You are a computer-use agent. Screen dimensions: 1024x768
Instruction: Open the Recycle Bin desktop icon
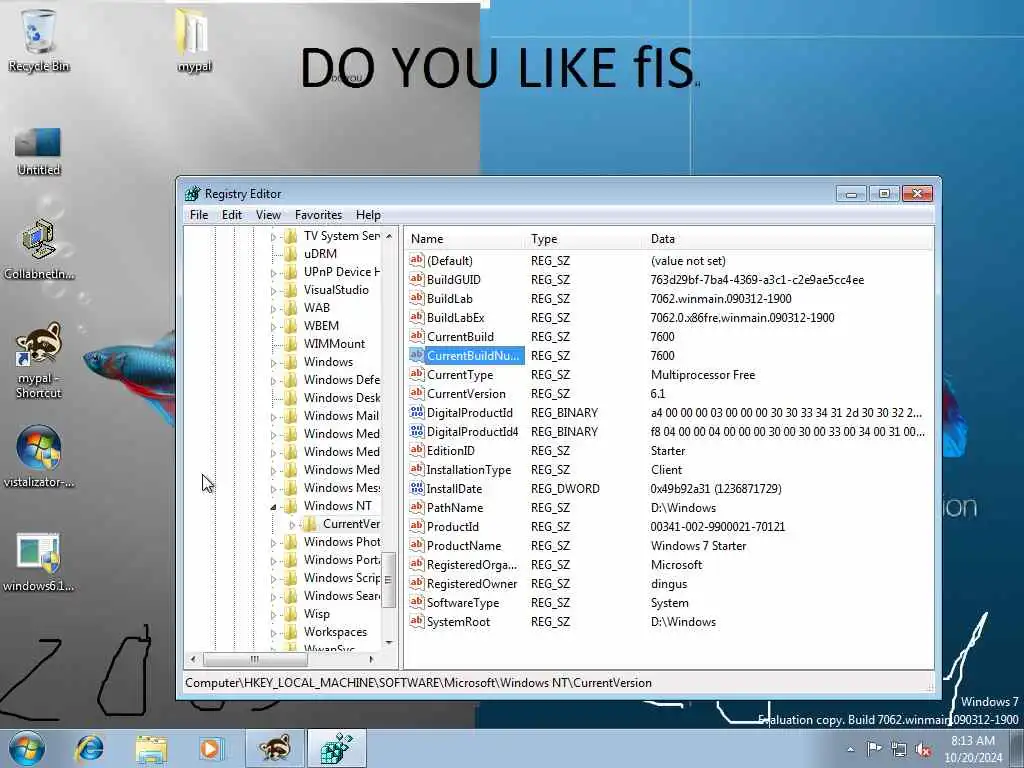coord(39,39)
